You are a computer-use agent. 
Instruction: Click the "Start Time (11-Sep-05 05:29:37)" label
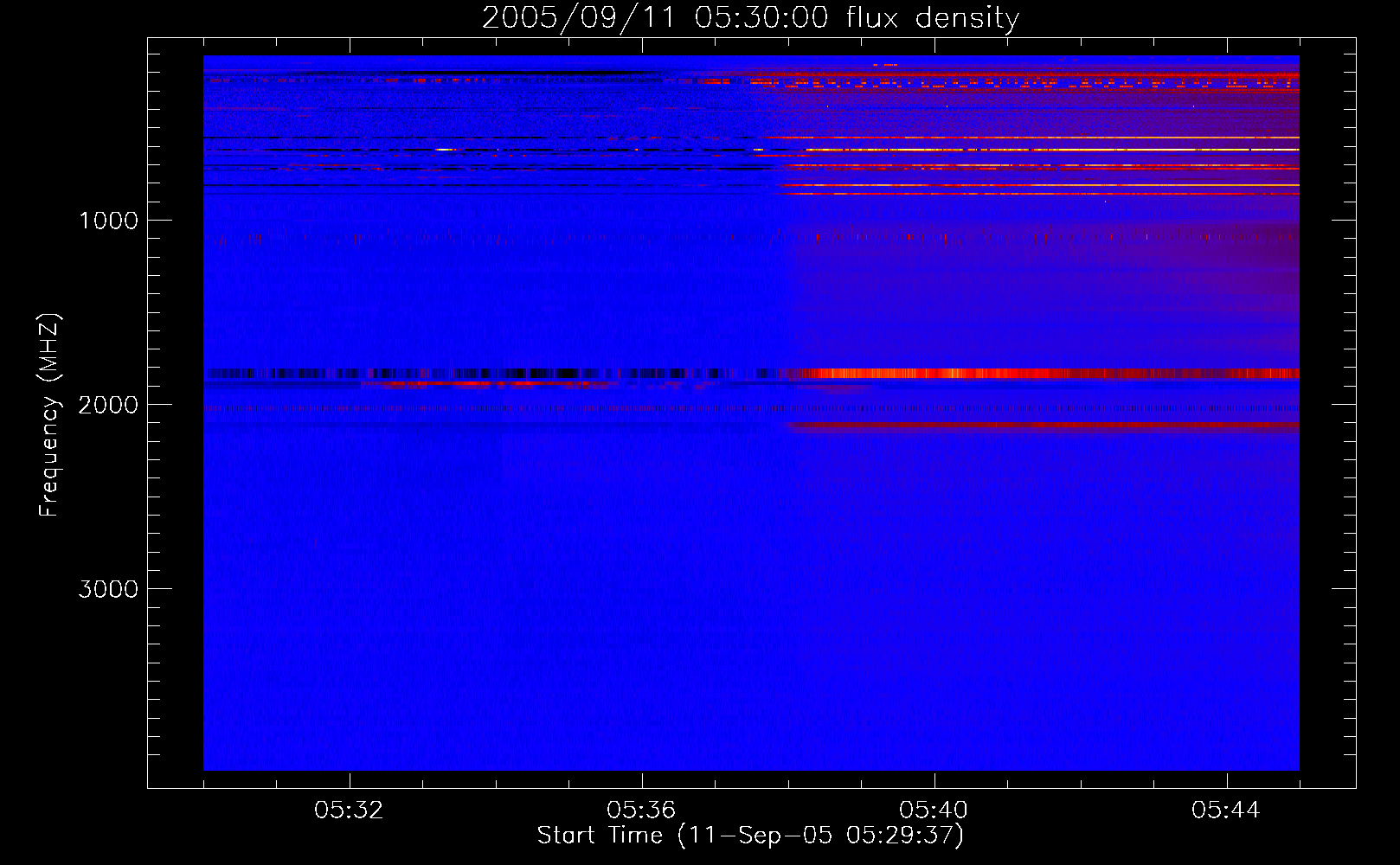coord(750,836)
